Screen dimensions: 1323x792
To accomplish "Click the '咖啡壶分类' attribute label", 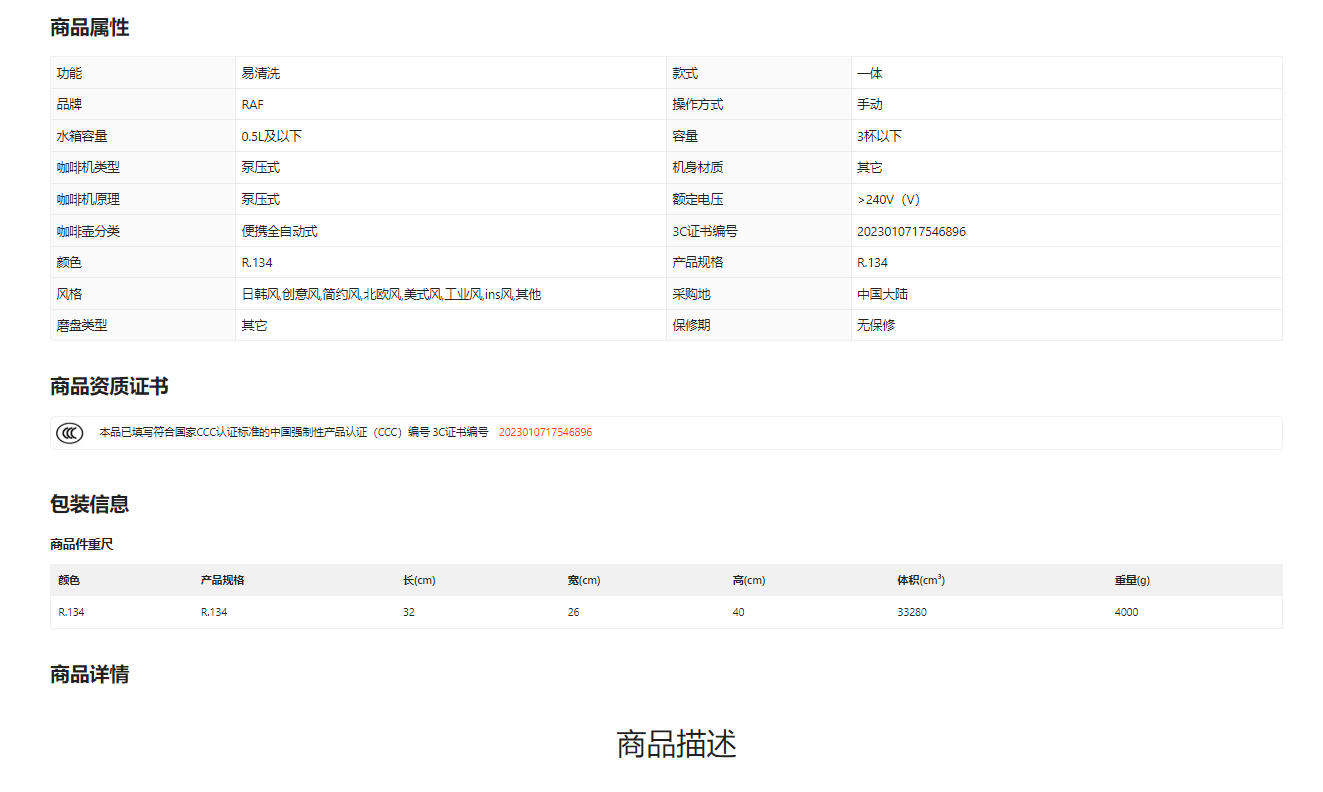I will (x=88, y=231).
